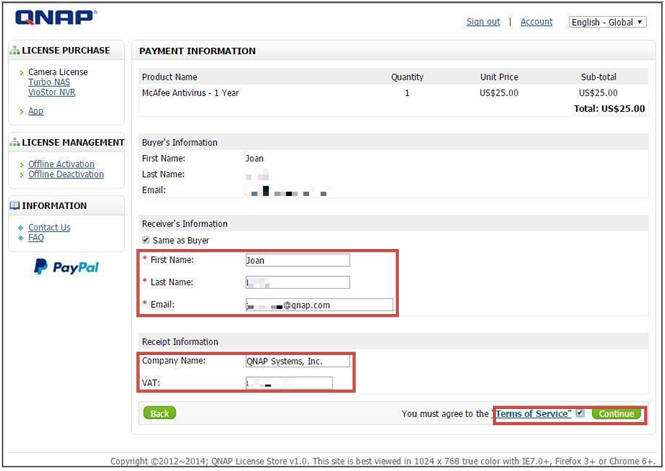Open the FAQ page

[x=36, y=237]
